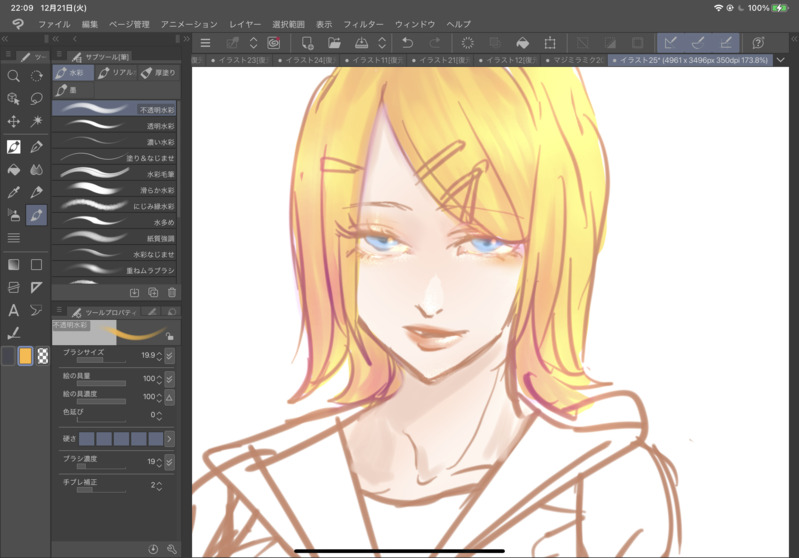Switch to the イラスト24 document tab

[307, 60]
